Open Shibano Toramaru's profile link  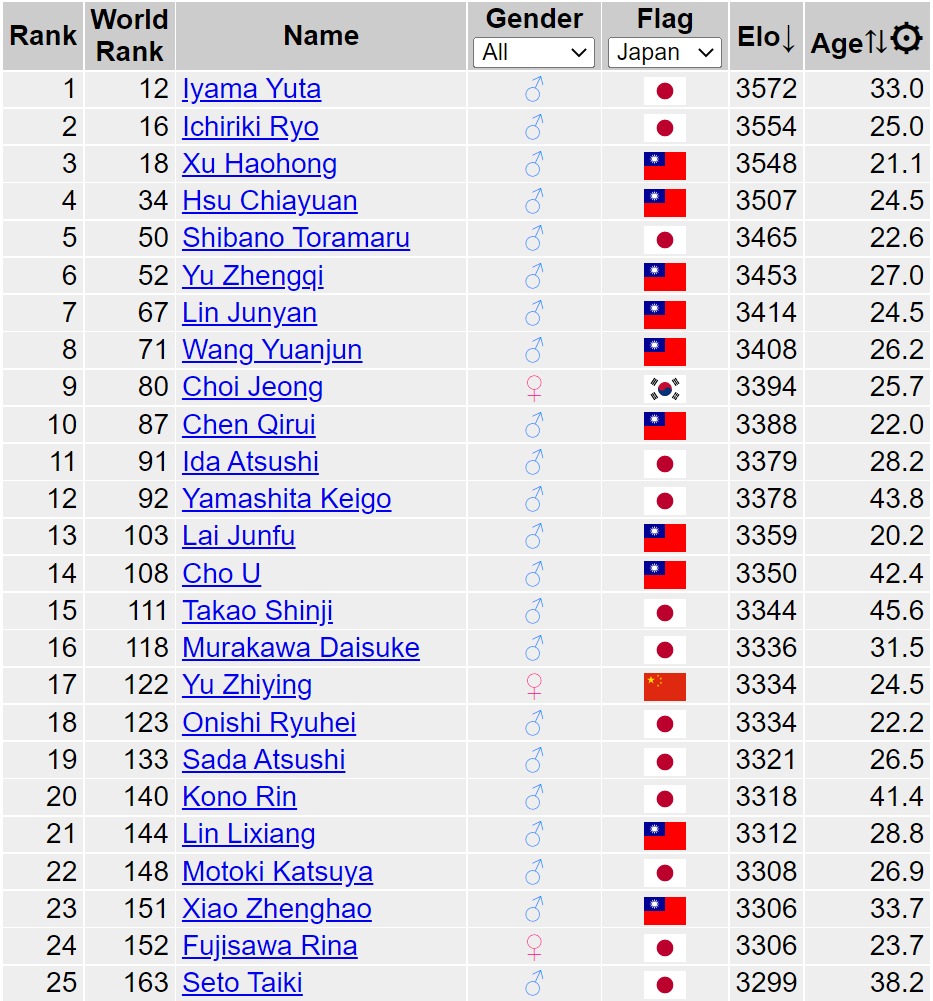295,239
